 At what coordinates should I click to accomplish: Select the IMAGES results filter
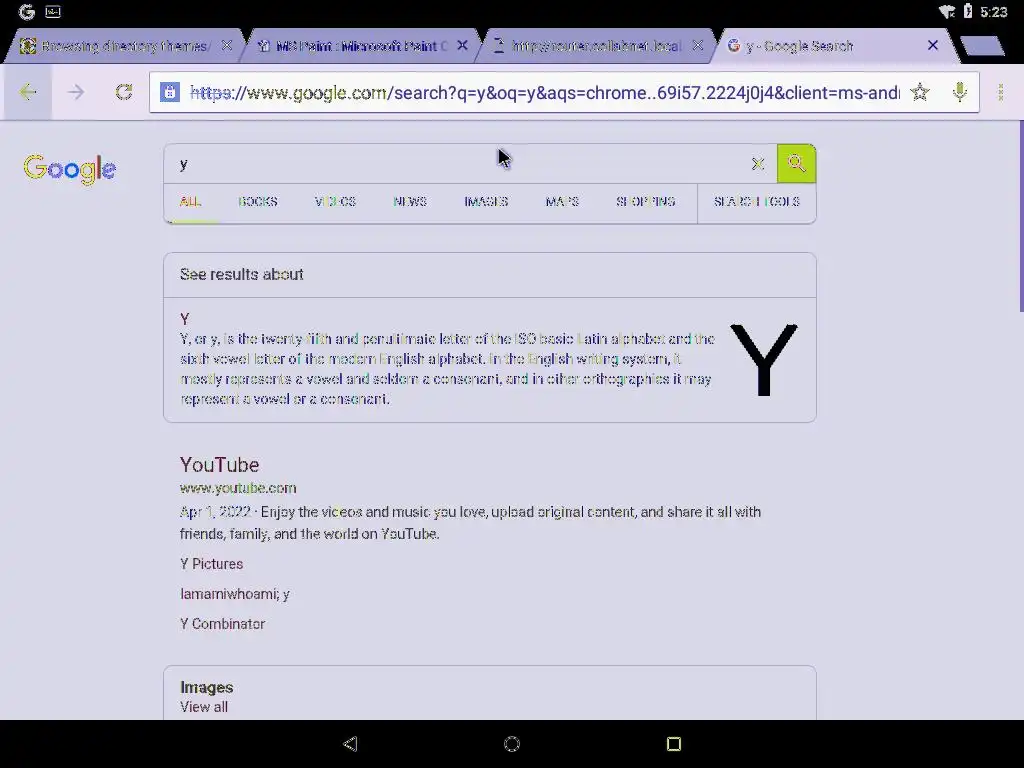[486, 201]
